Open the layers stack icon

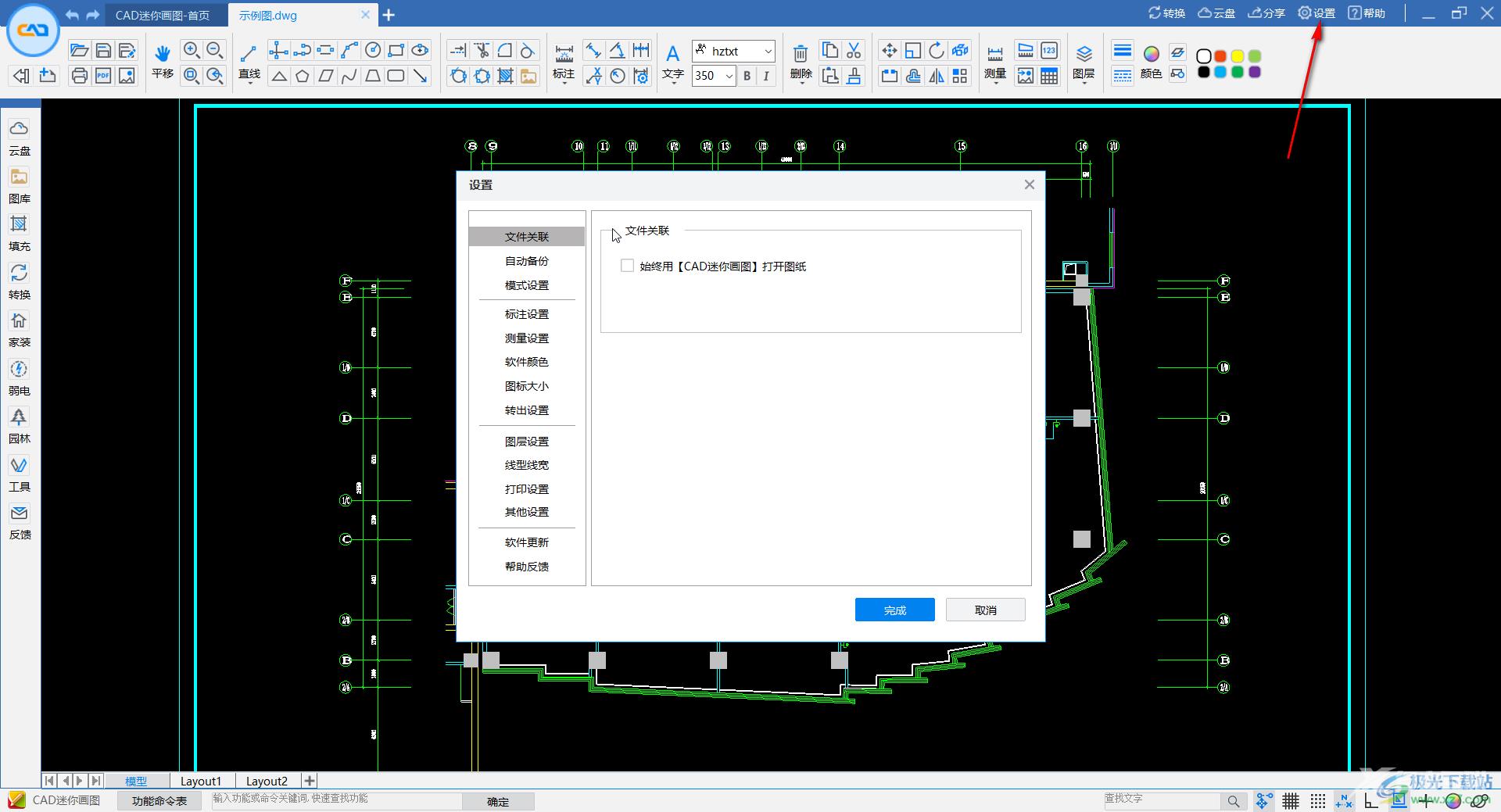point(1084,53)
